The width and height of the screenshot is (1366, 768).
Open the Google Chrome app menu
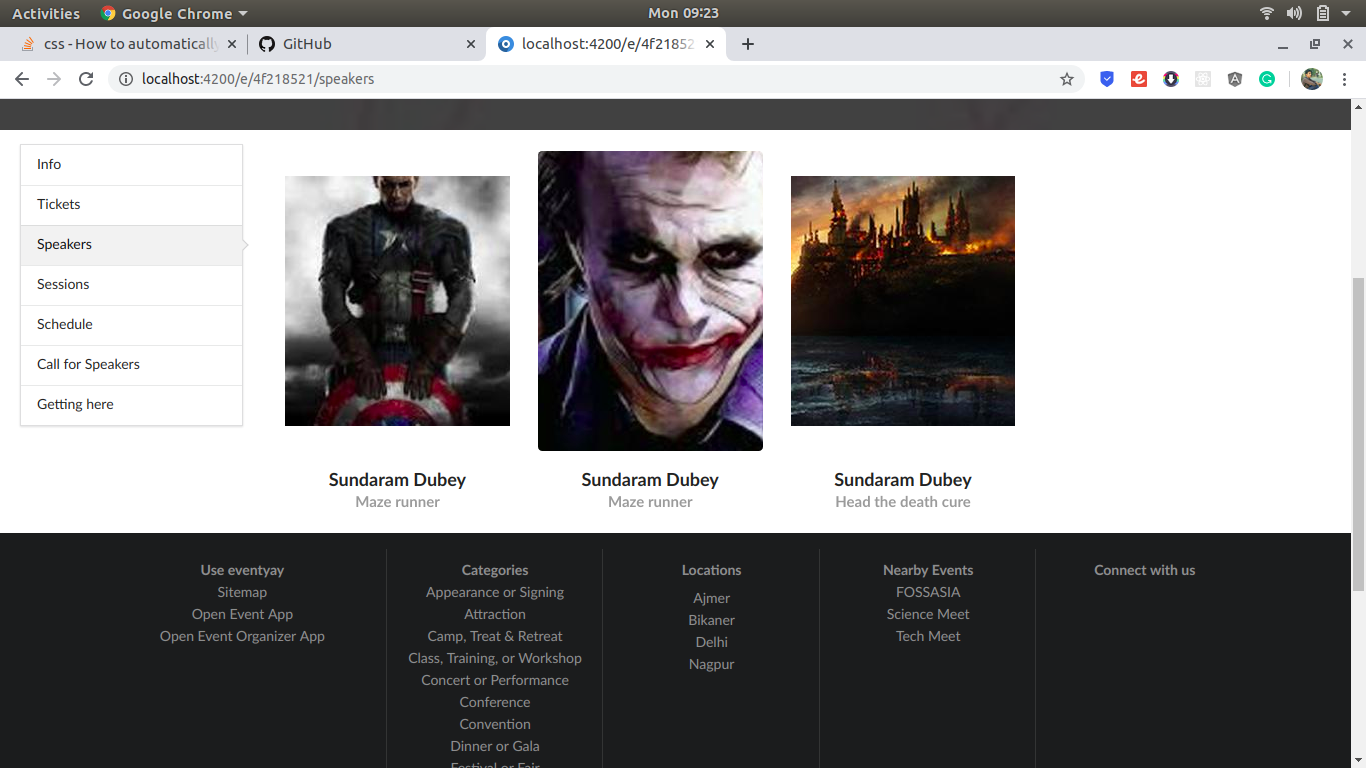(x=174, y=13)
